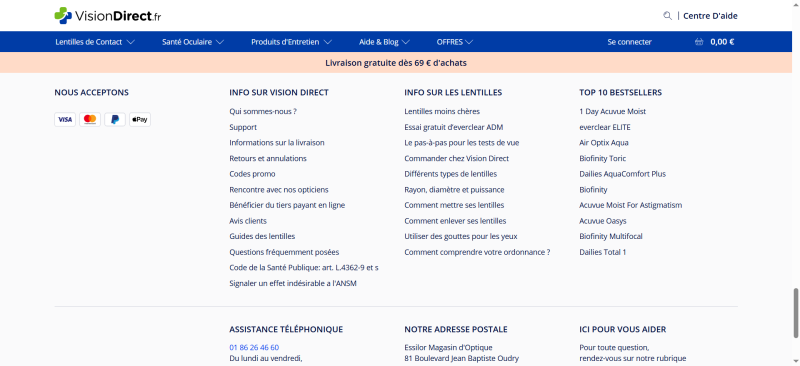800x366 pixels.
Task: Select Biofinity Toric bestseller
Action: 603,158
